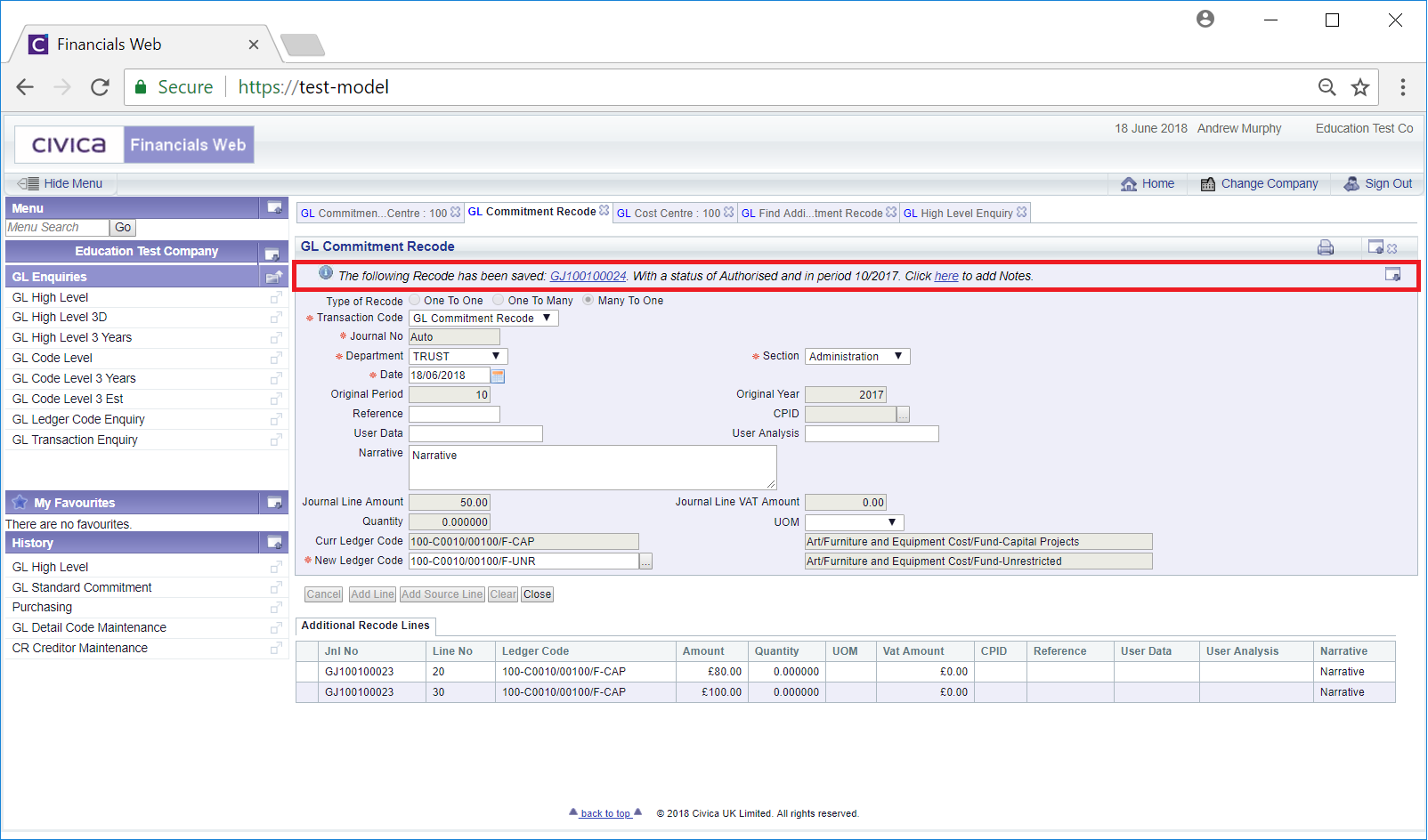This screenshot has height=840, width=1428.
Task: Click the Home icon in top navigation
Action: coord(1129,184)
